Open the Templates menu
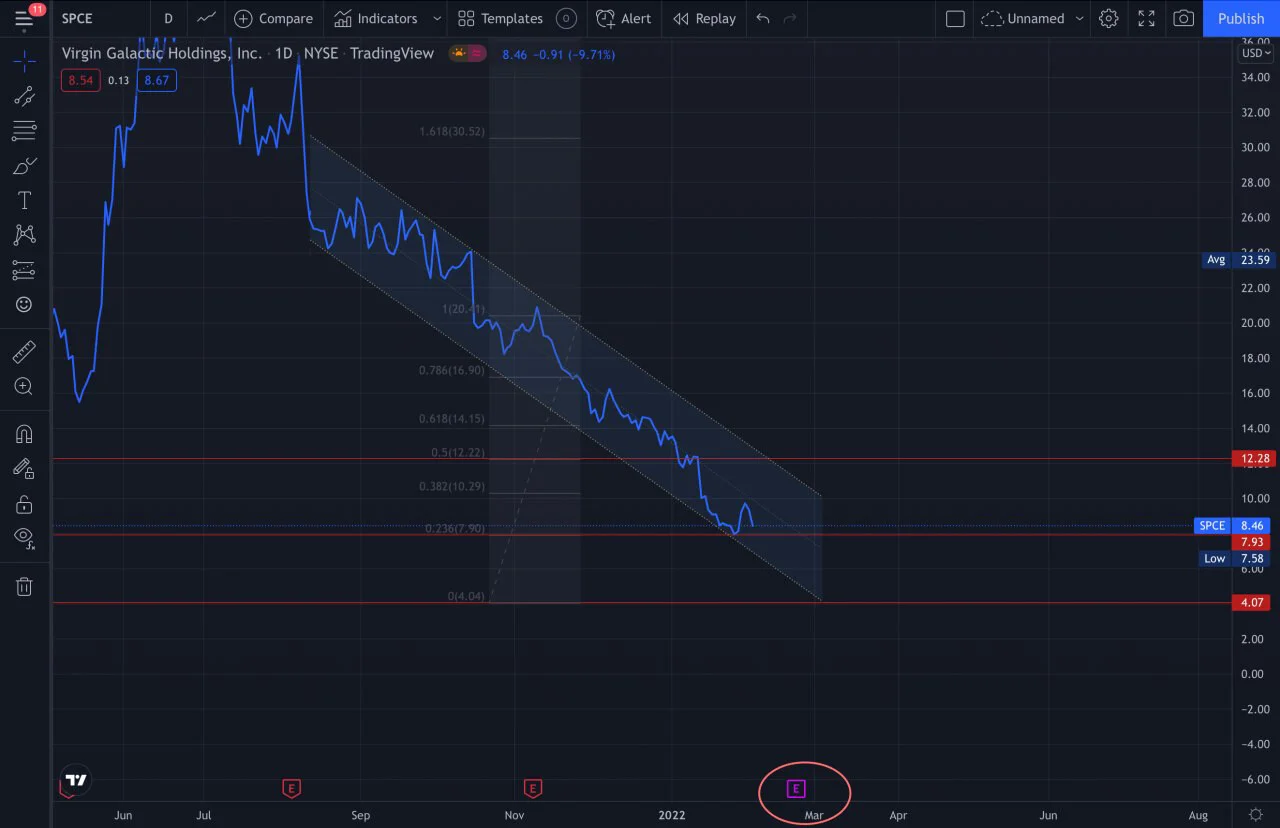Image resolution: width=1280 pixels, height=828 pixels. click(500, 18)
